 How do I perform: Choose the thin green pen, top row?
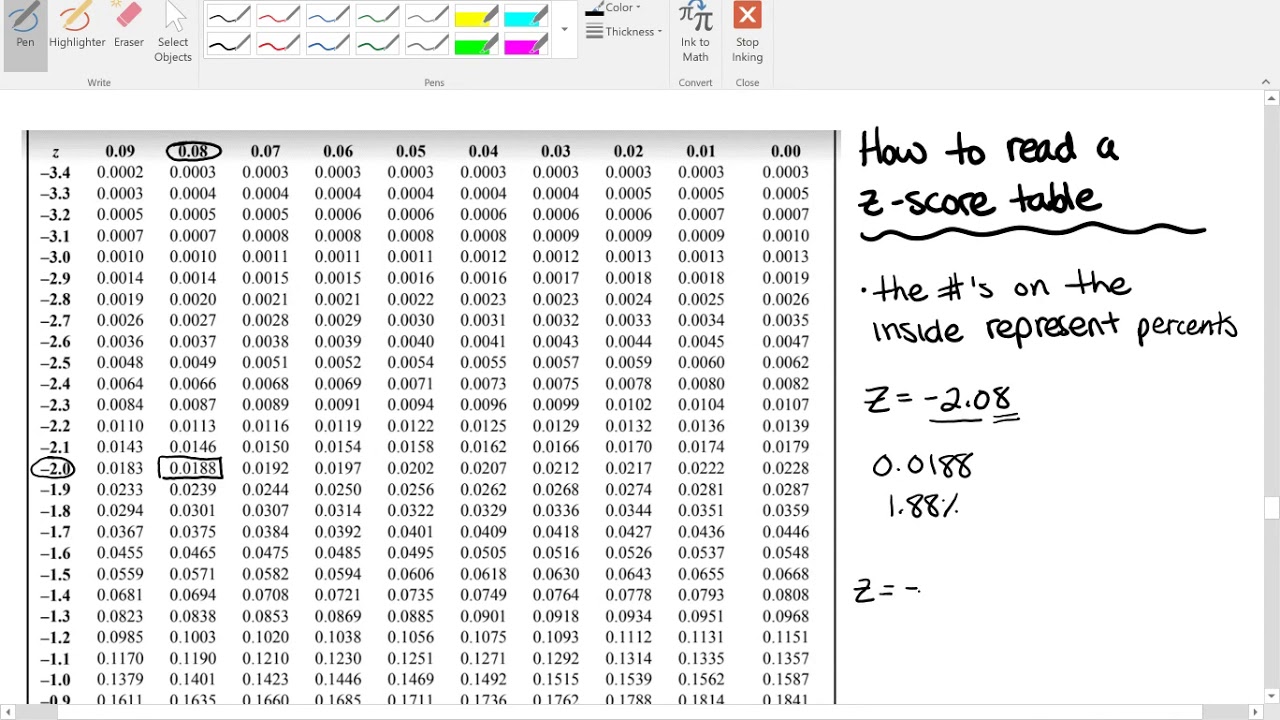click(378, 16)
